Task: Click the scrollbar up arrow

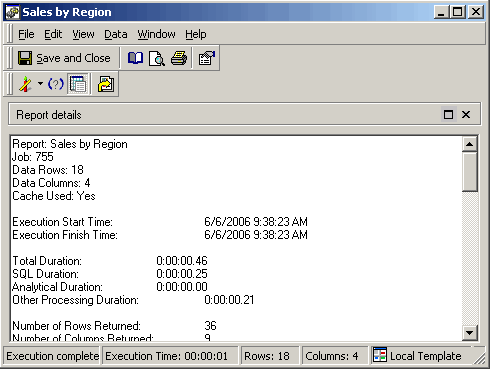Action: coord(470,144)
